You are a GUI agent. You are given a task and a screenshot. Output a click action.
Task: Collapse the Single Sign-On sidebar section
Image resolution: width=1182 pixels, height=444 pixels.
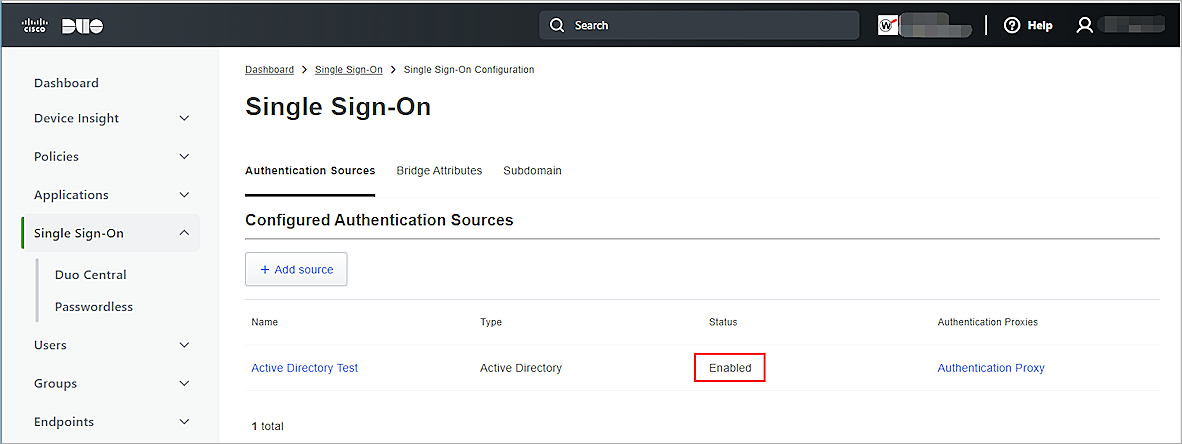click(184, 233)
